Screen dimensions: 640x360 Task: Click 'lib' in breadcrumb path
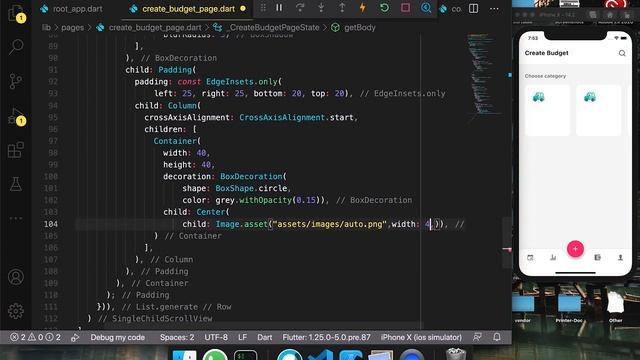46,28
